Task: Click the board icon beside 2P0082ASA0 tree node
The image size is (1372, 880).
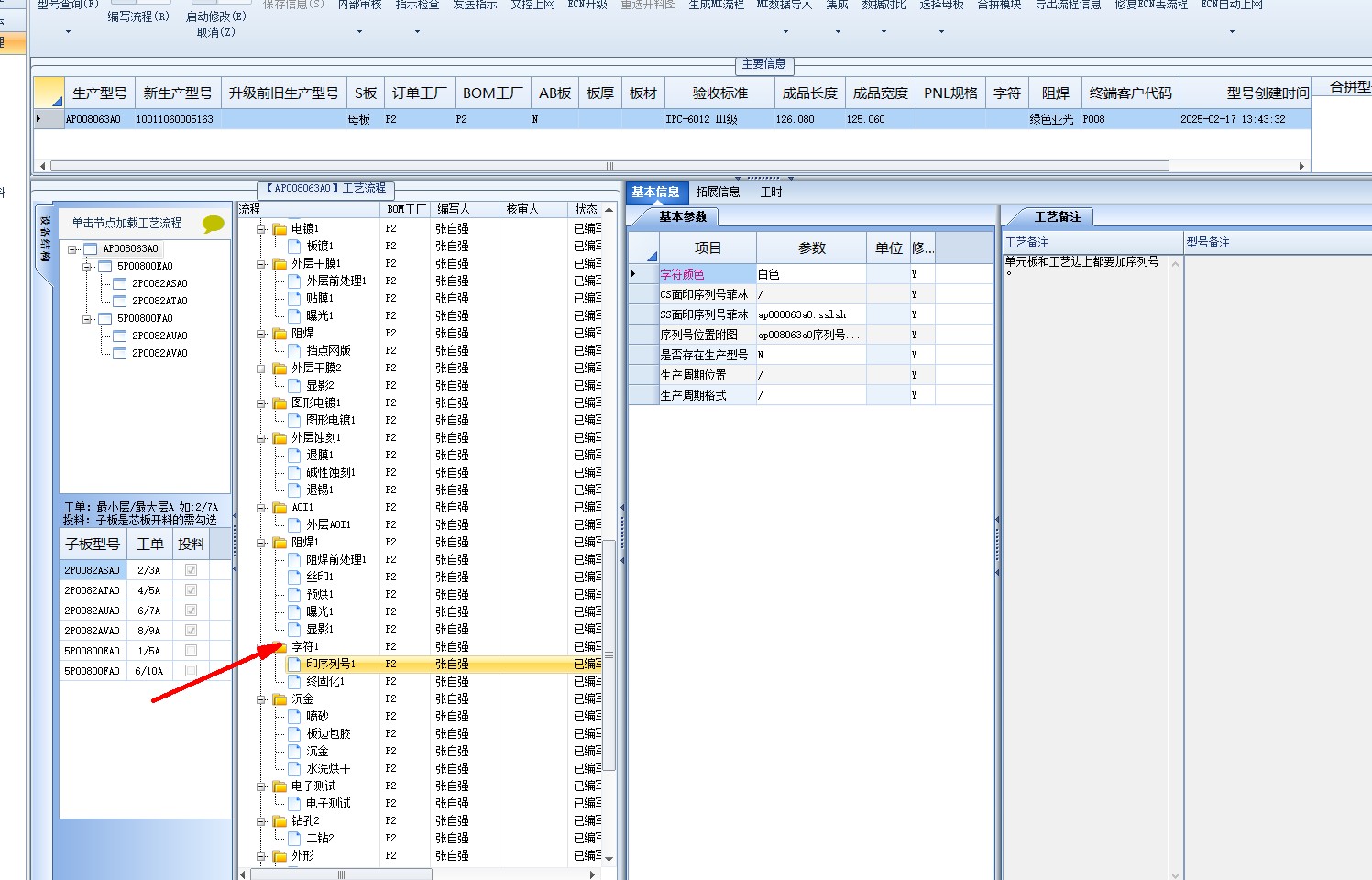Action: [x=119, y=283]
